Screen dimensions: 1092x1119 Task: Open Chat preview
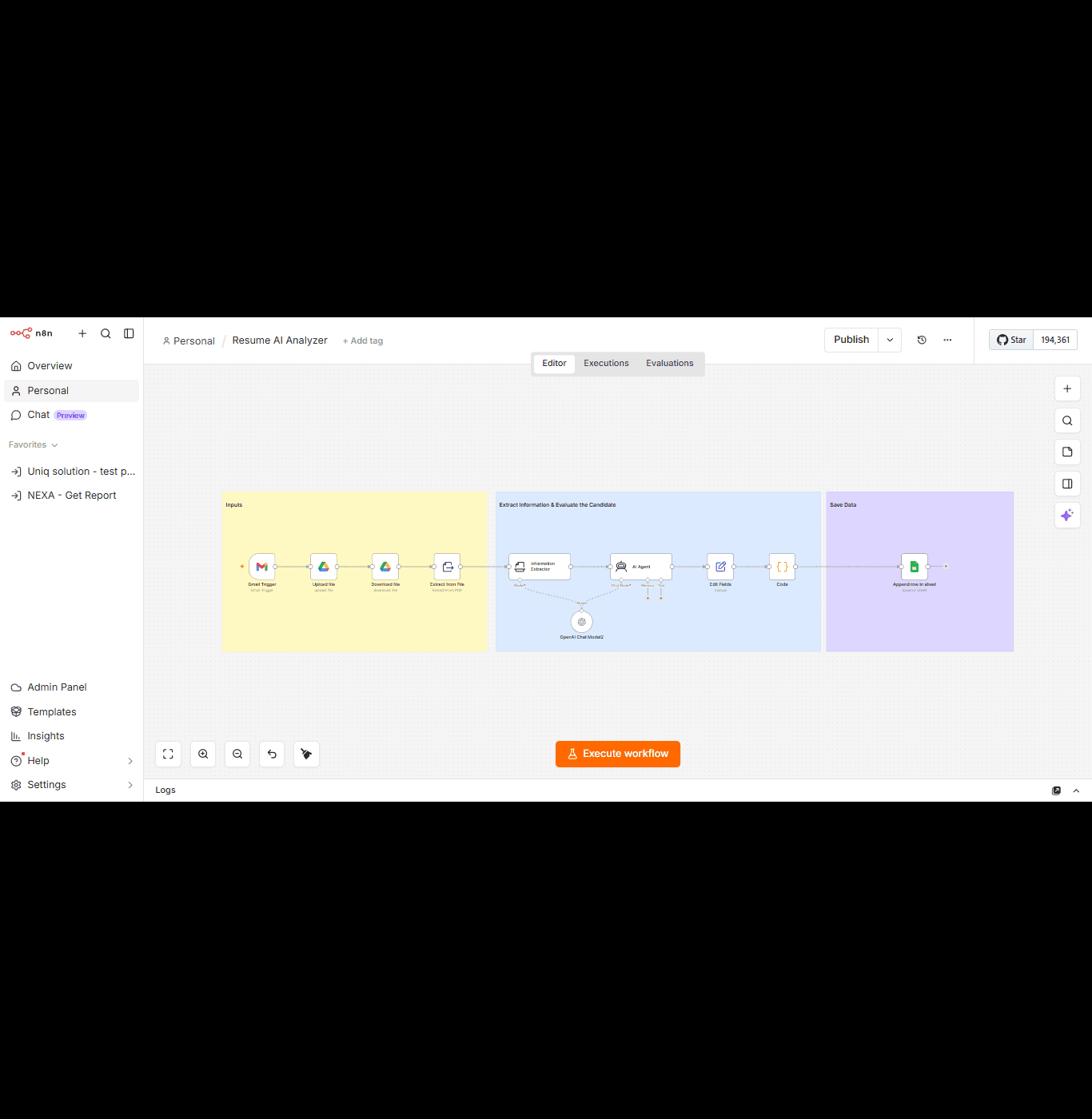[x=71, y=415]
